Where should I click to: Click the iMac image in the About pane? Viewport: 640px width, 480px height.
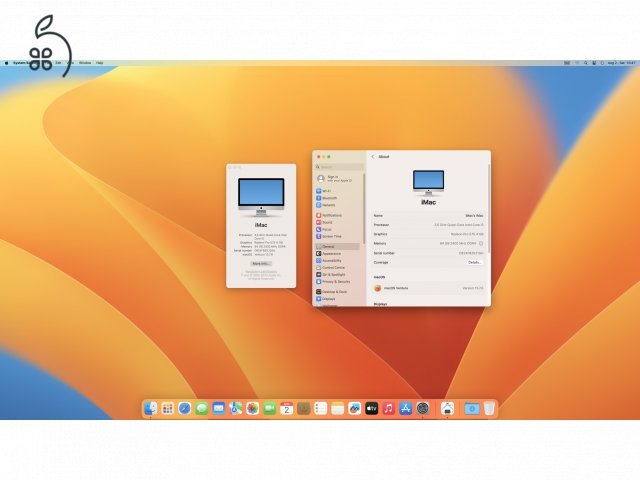(x=428, y=182)
